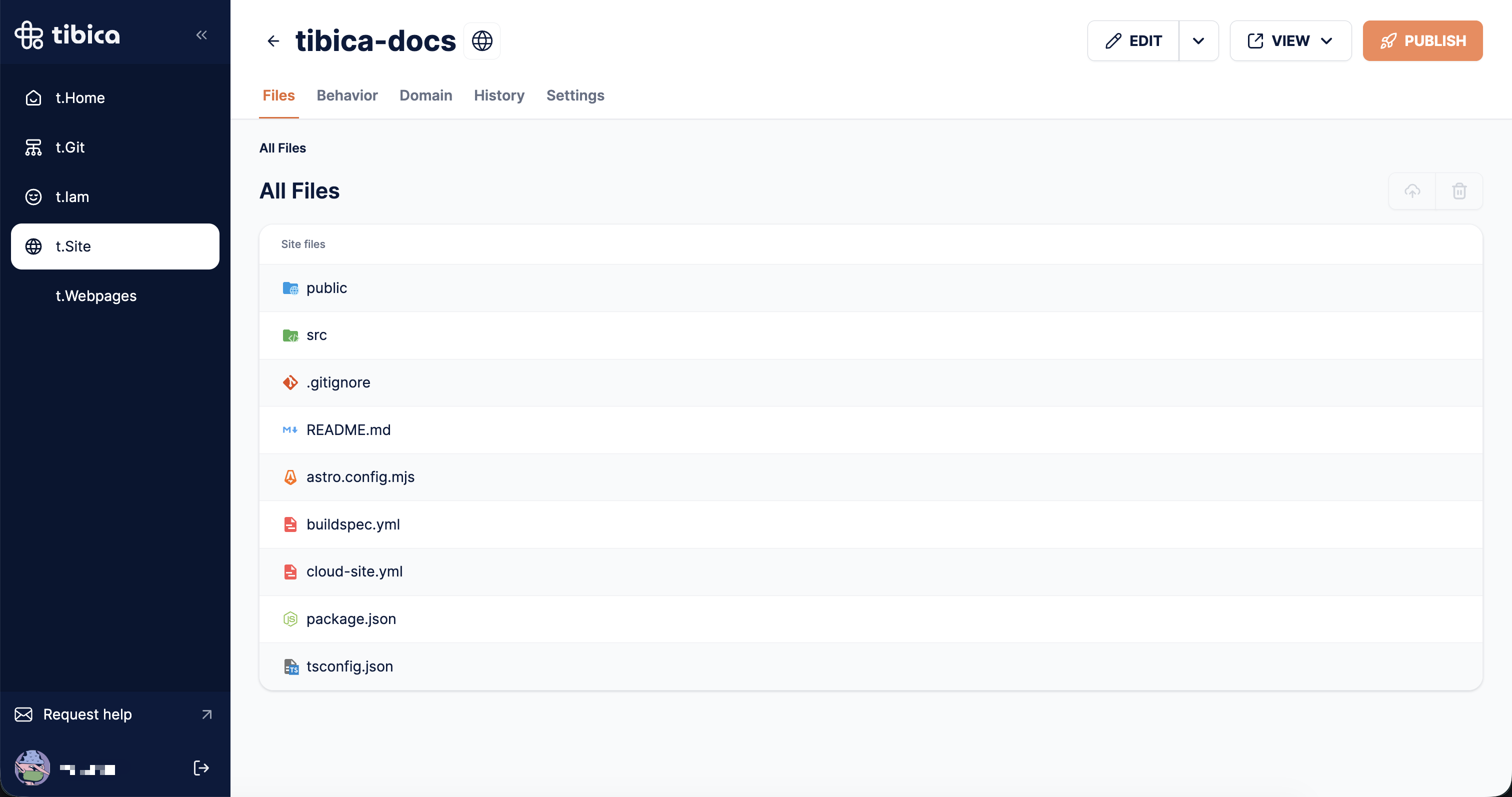Open t.Iam from the sidebar
Image resolution: width=1512 pixels, height=797 pixels.
[x=72, y=196]
